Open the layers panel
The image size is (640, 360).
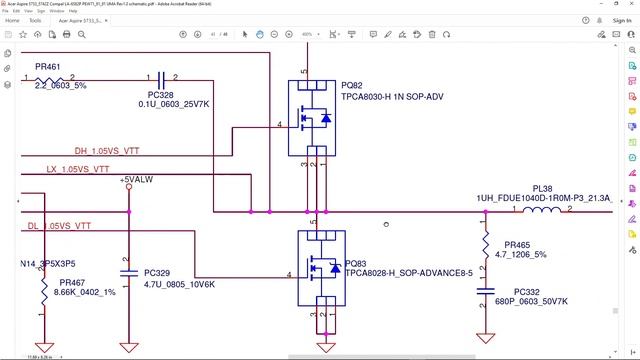[7, 84]
